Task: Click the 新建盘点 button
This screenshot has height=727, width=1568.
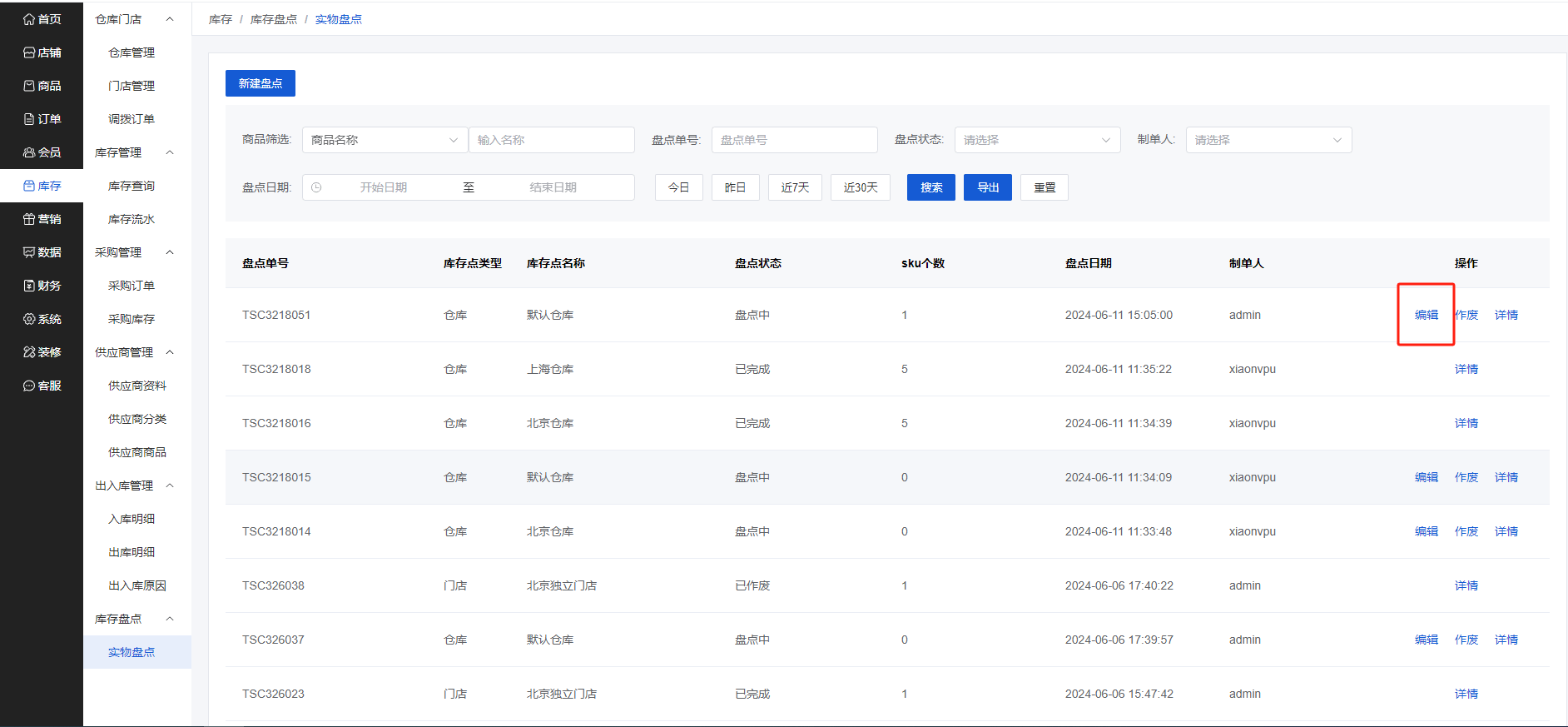Action: [x=261, y=83]
